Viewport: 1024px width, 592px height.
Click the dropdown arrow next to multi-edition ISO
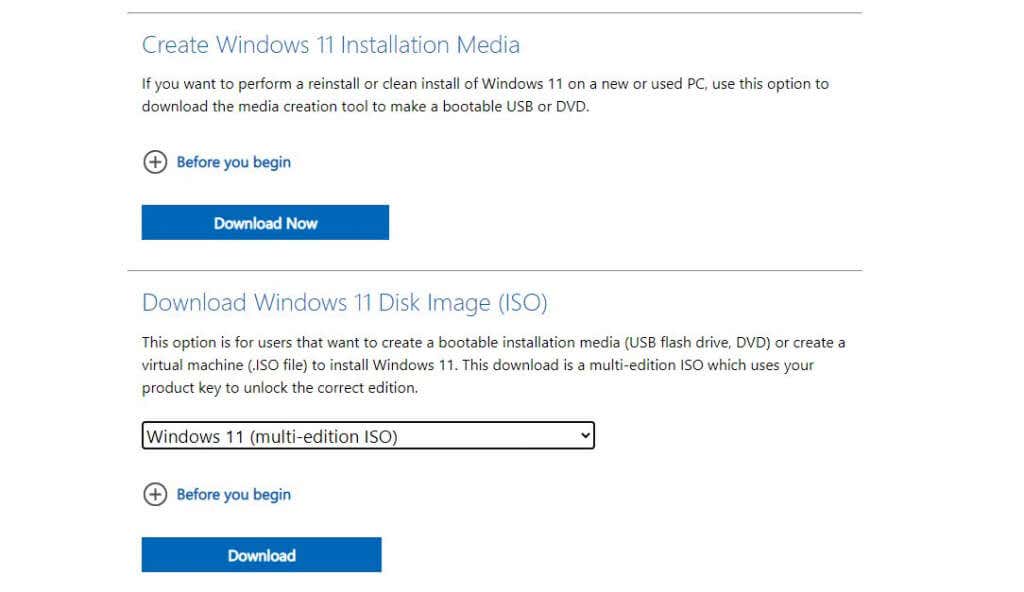coord(583,435)
